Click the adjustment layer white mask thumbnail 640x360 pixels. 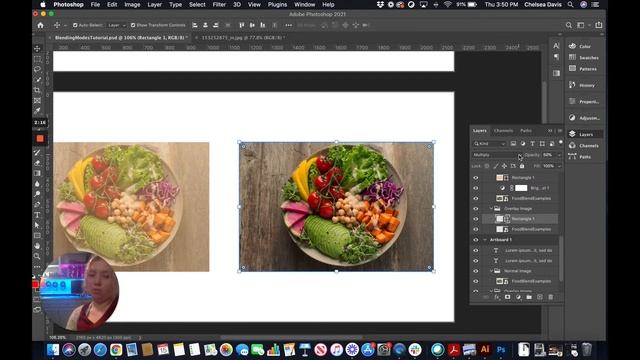coord(521,188)
